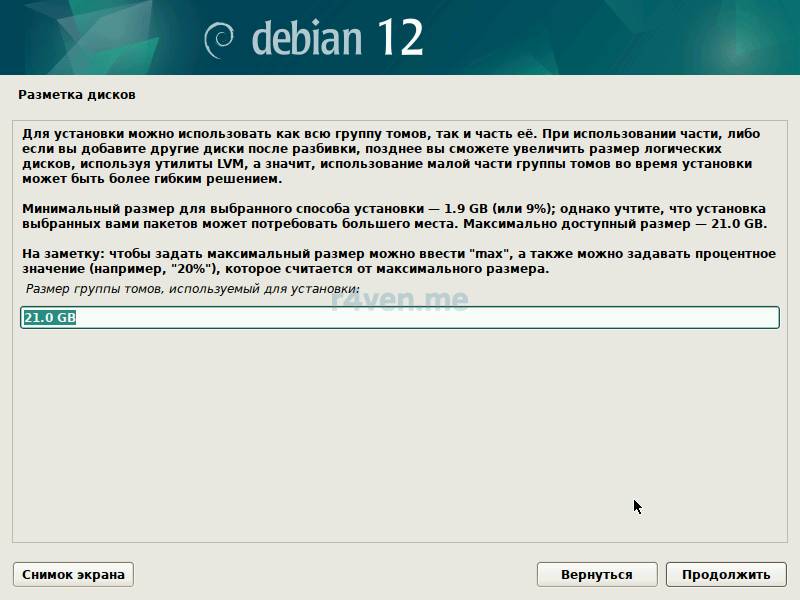Click the number 12 in the banner

click(400, 37)
